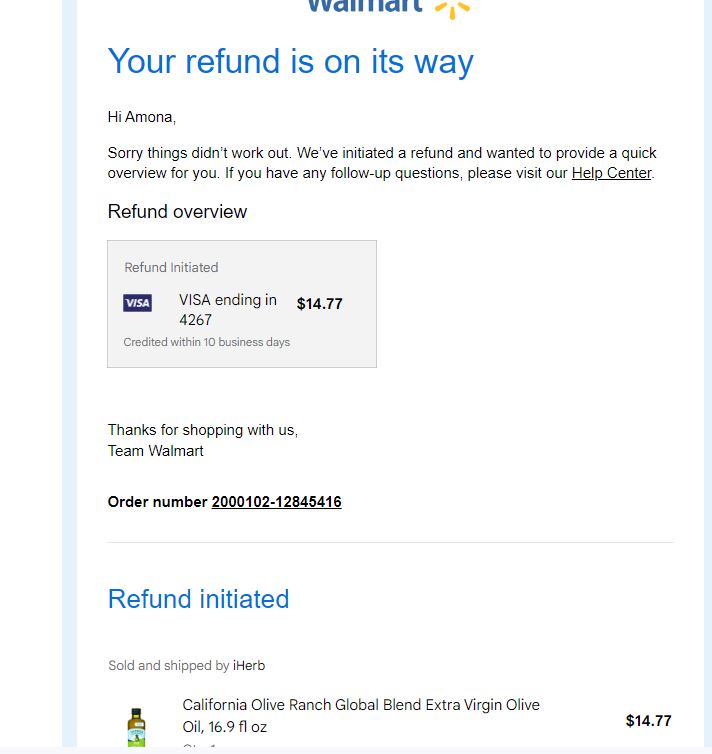Click the $14.77 refund amount in card
This screenshot has height=754, width=712.
coord(320,304)
